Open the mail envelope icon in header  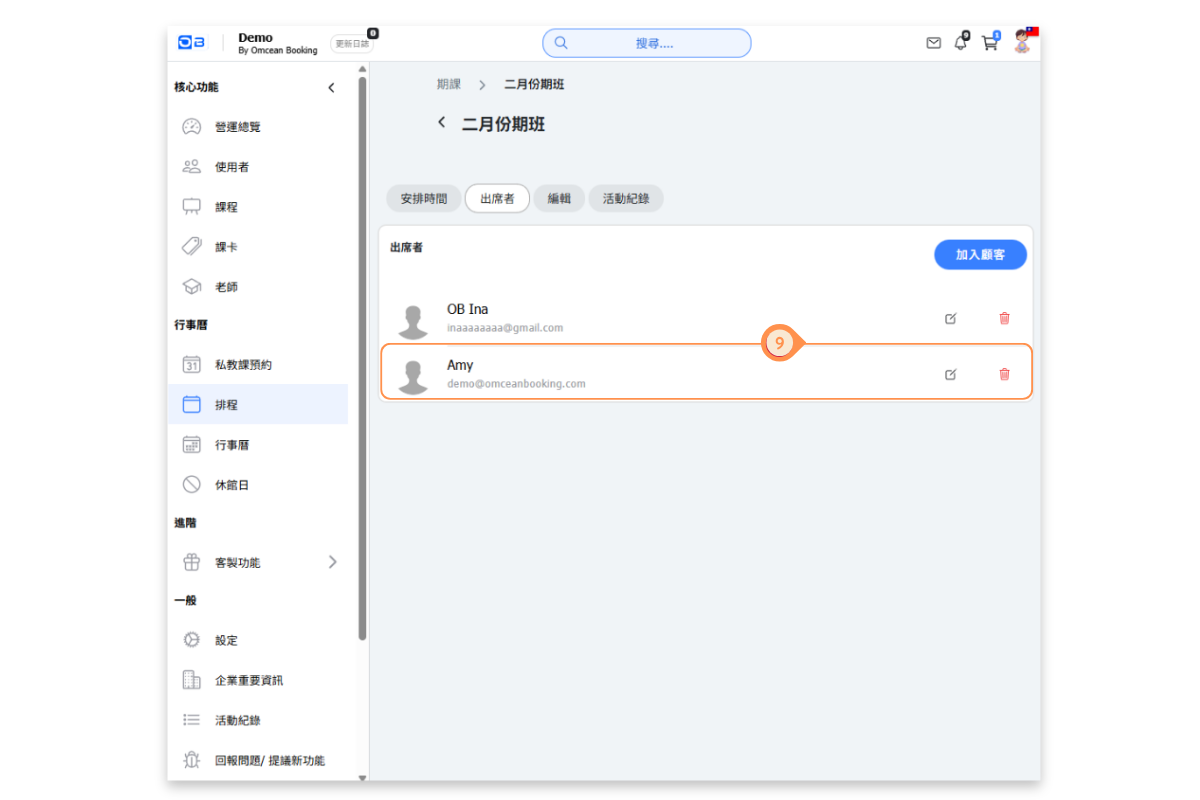click(x=933, y=43)
